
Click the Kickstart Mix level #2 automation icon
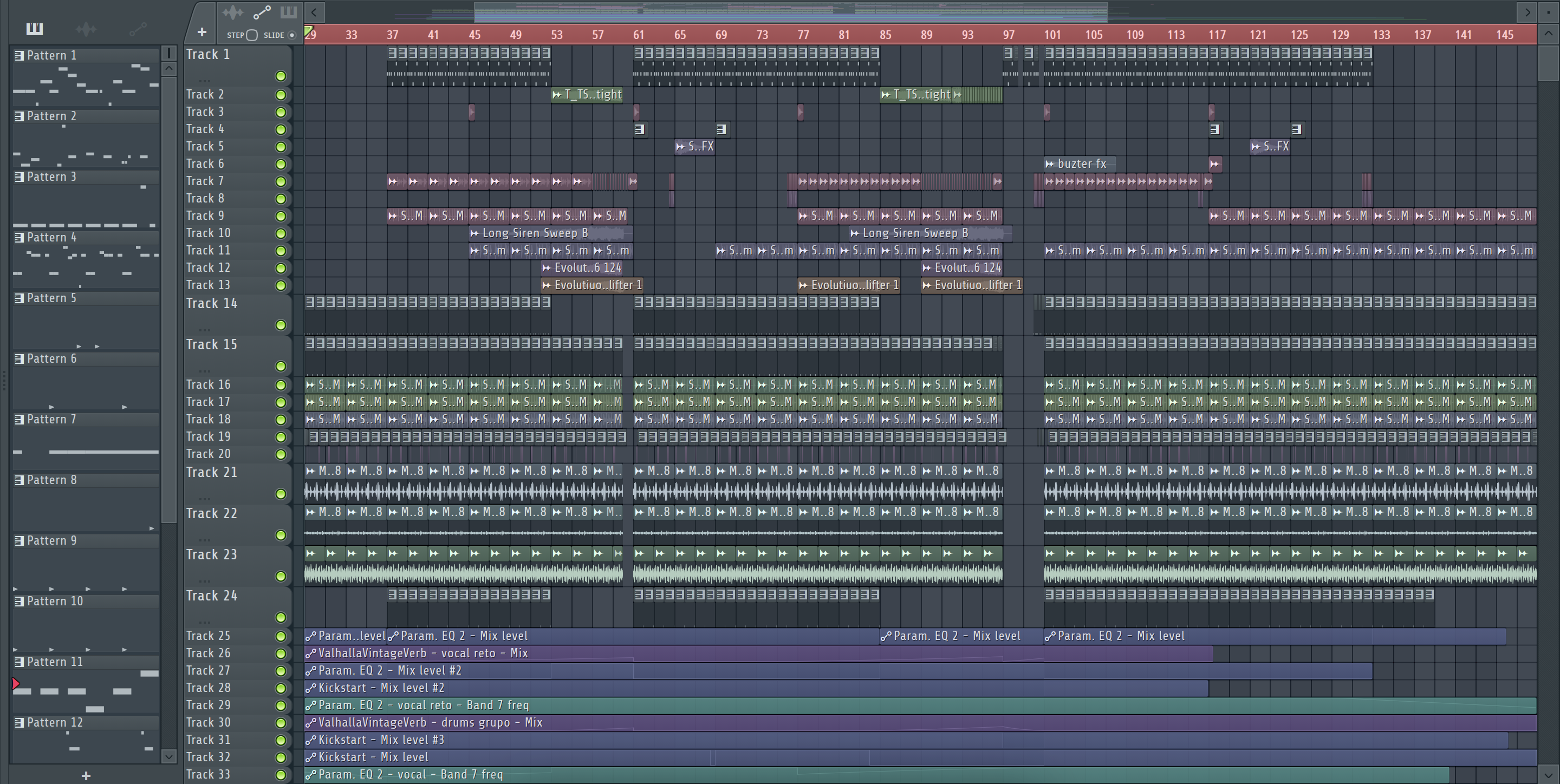[311, 688]
